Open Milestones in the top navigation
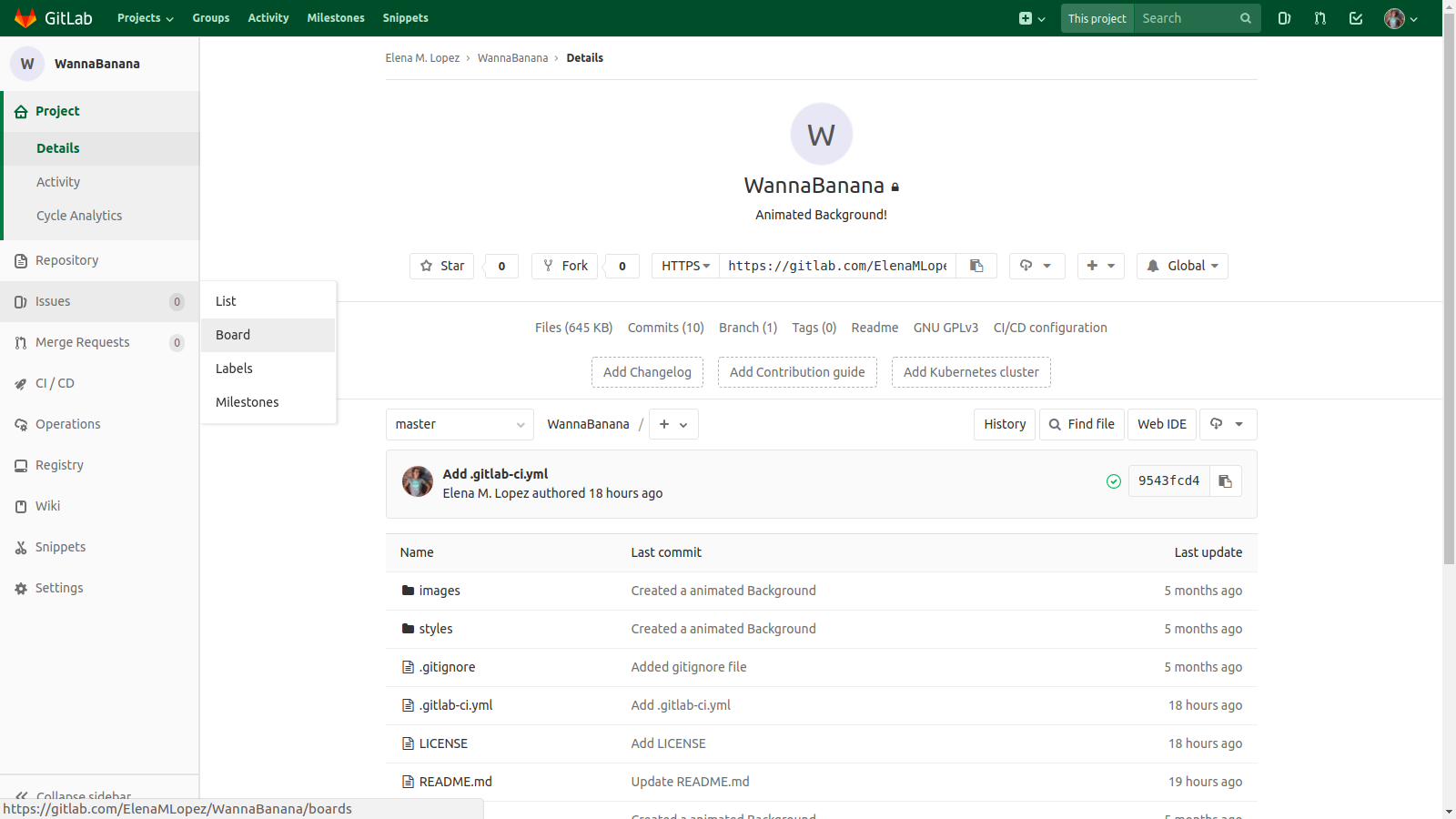This screenshot has width=1456, height=819. 336,18
